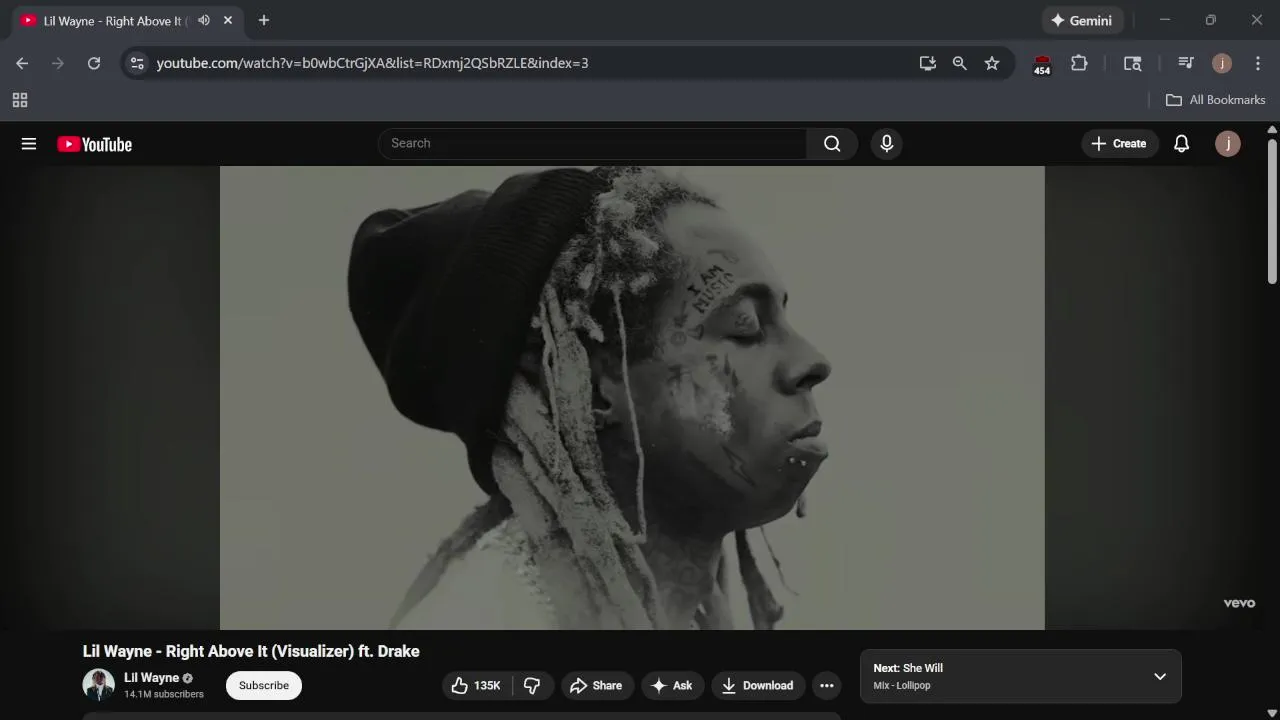
Task: Open Chrome extensions puzzle icon
Action: pyautogui.click(x=1079, y=63)
